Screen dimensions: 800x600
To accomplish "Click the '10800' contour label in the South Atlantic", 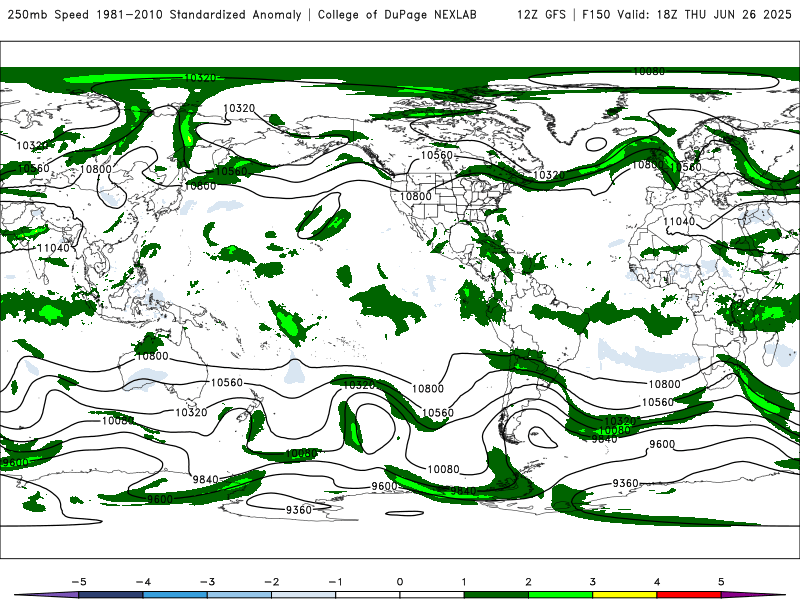I will click(x=664, y=384).
